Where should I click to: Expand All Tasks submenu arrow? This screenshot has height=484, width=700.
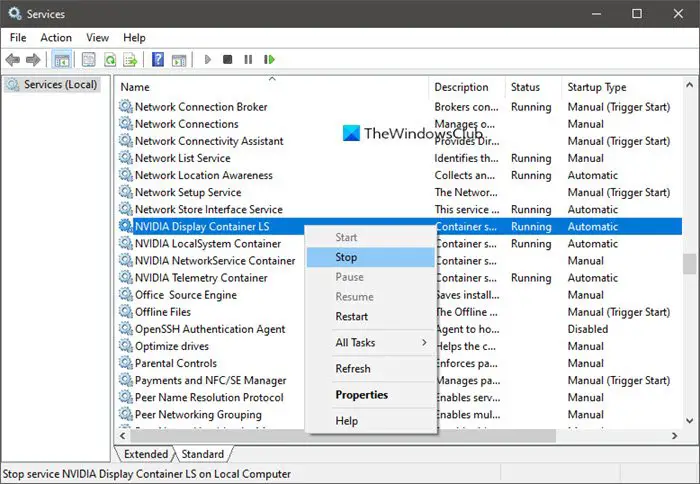pos(424,342)
